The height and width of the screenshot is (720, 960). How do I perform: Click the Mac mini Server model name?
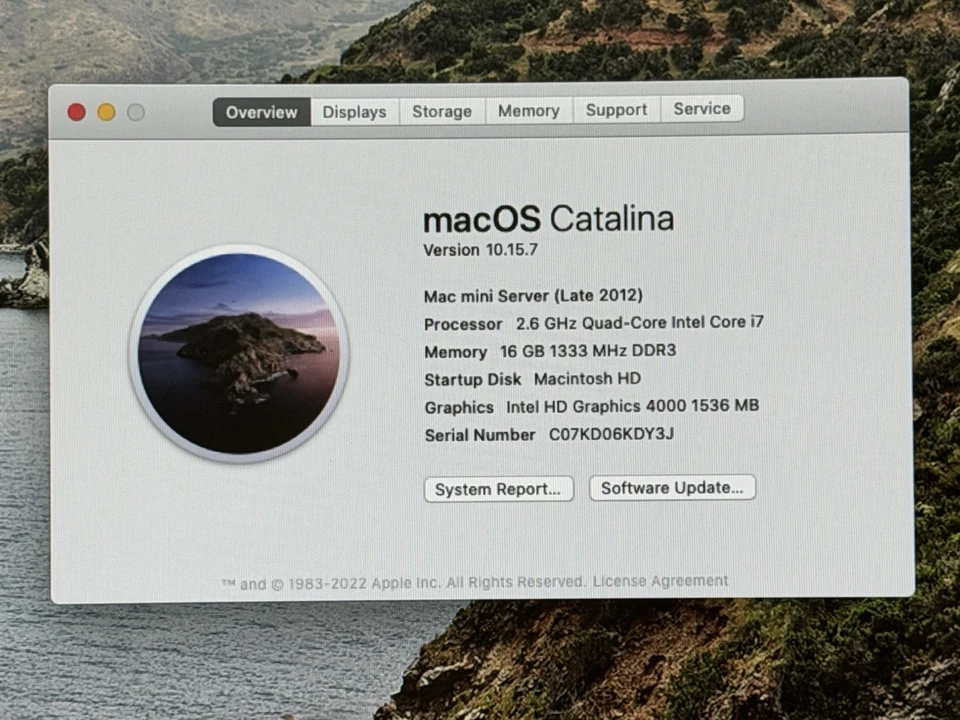point(532,296)
